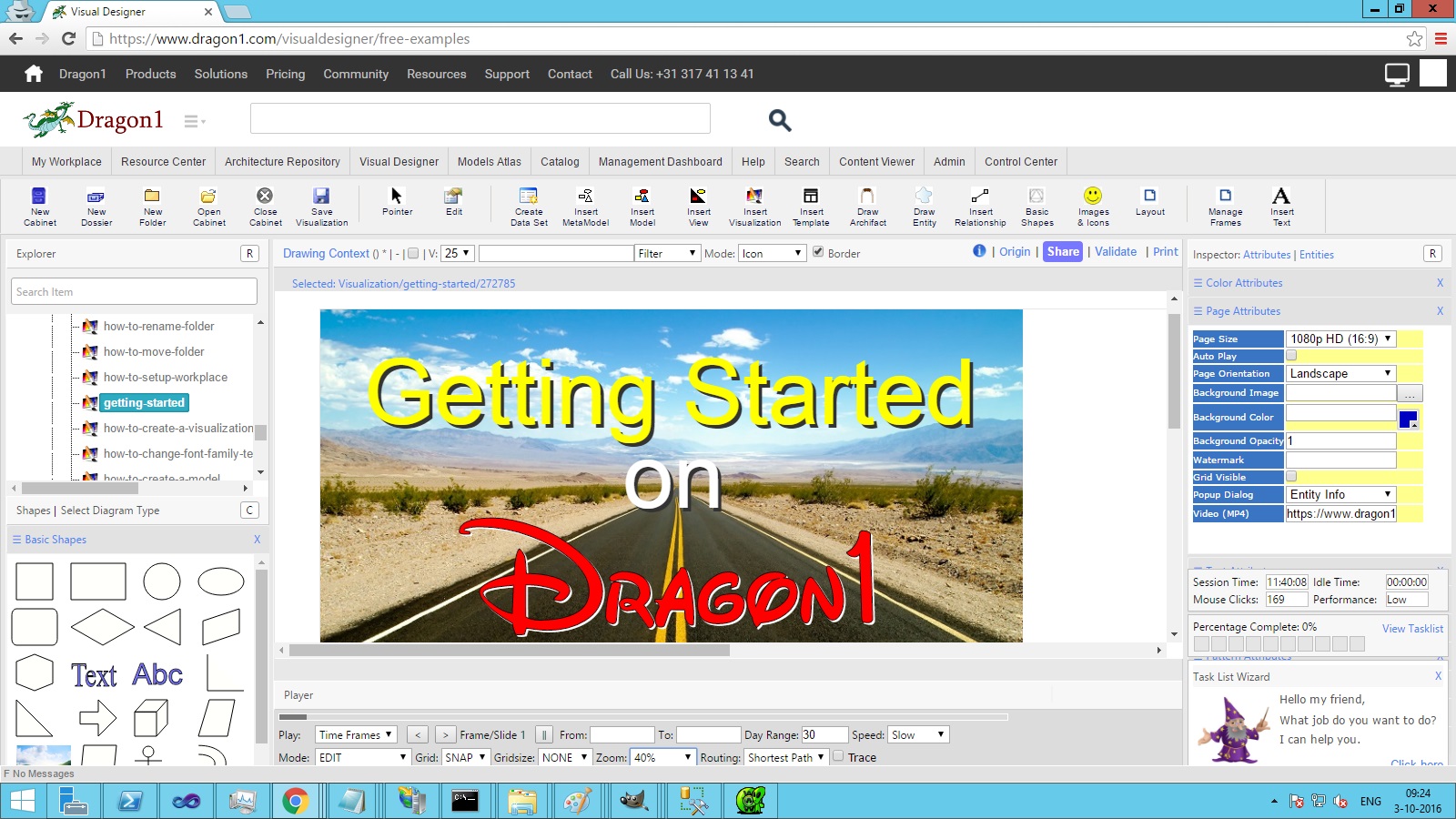Click the home icon in top navigation
This screenshot has height=819, width=1456.
pos(34,74)
